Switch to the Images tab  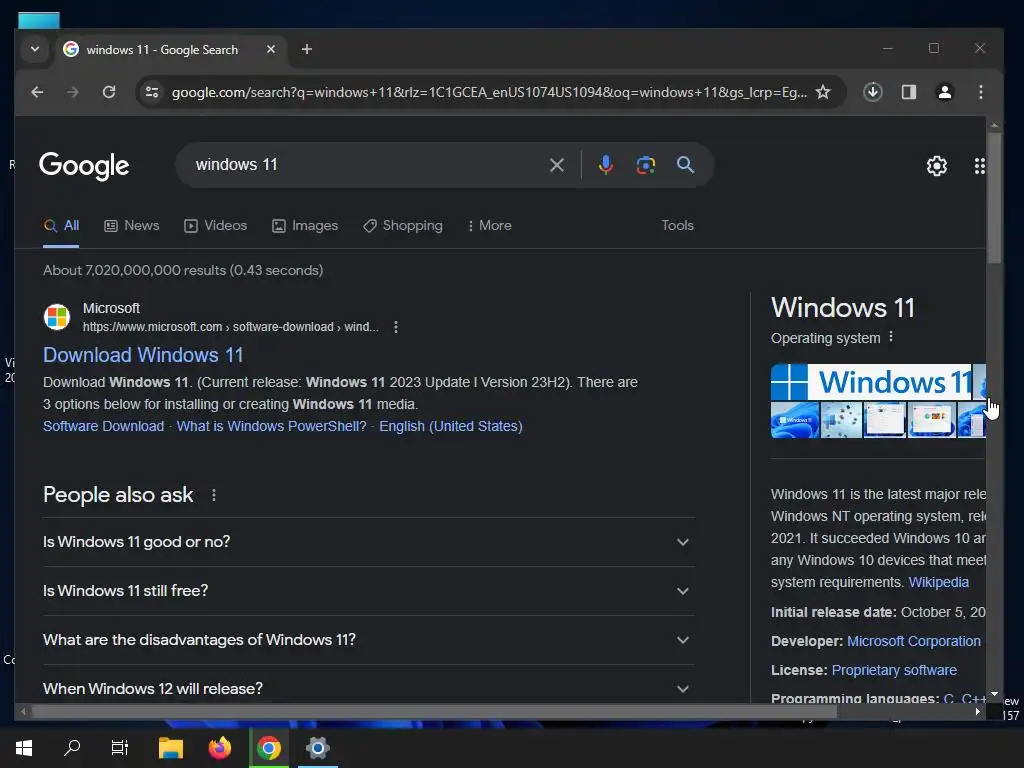[305, 225]
